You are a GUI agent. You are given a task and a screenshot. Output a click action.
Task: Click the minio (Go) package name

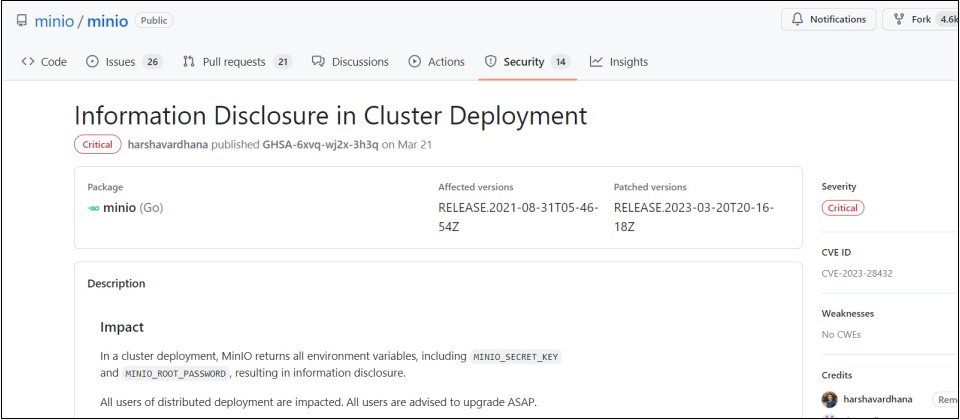pyautogui.click(x=133, y=208)
